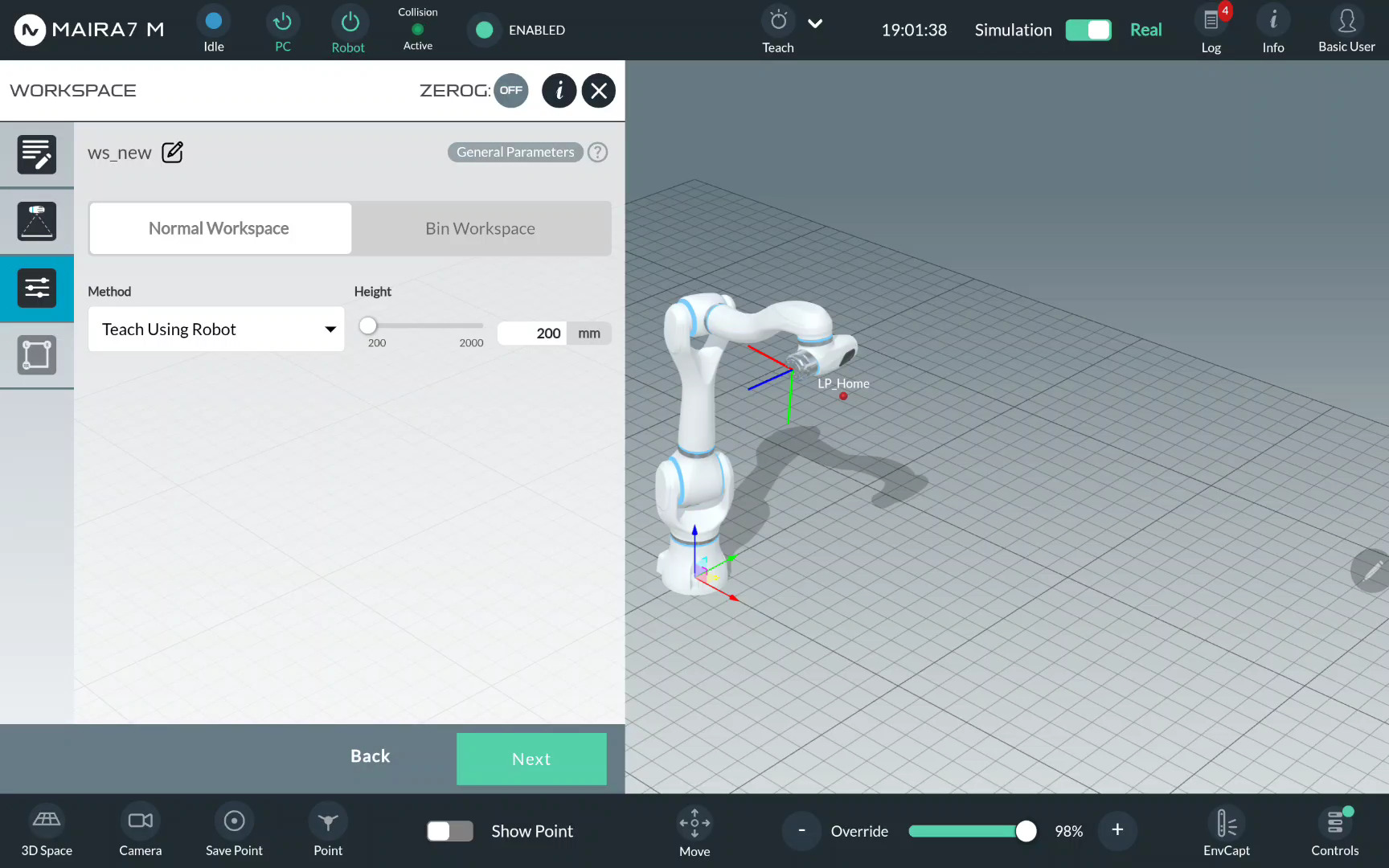Switch to Normal Workspace tab
The width and height of the screenshot is (1389, 868).
click(219, 228)
